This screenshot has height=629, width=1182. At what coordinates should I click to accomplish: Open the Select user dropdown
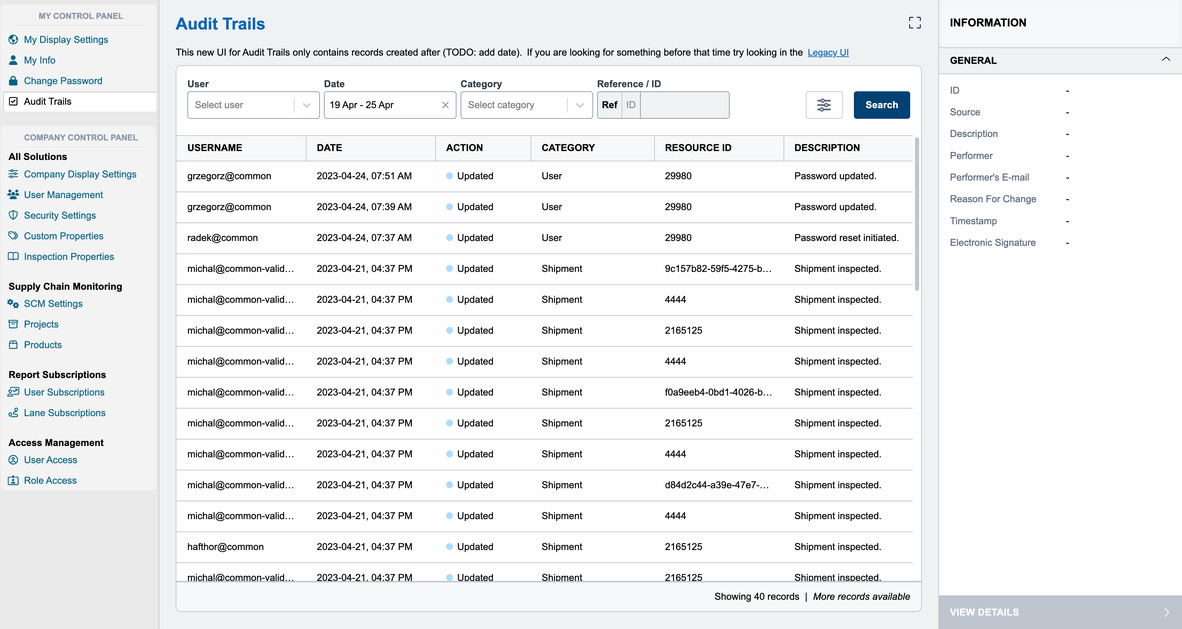pos(253,105)
